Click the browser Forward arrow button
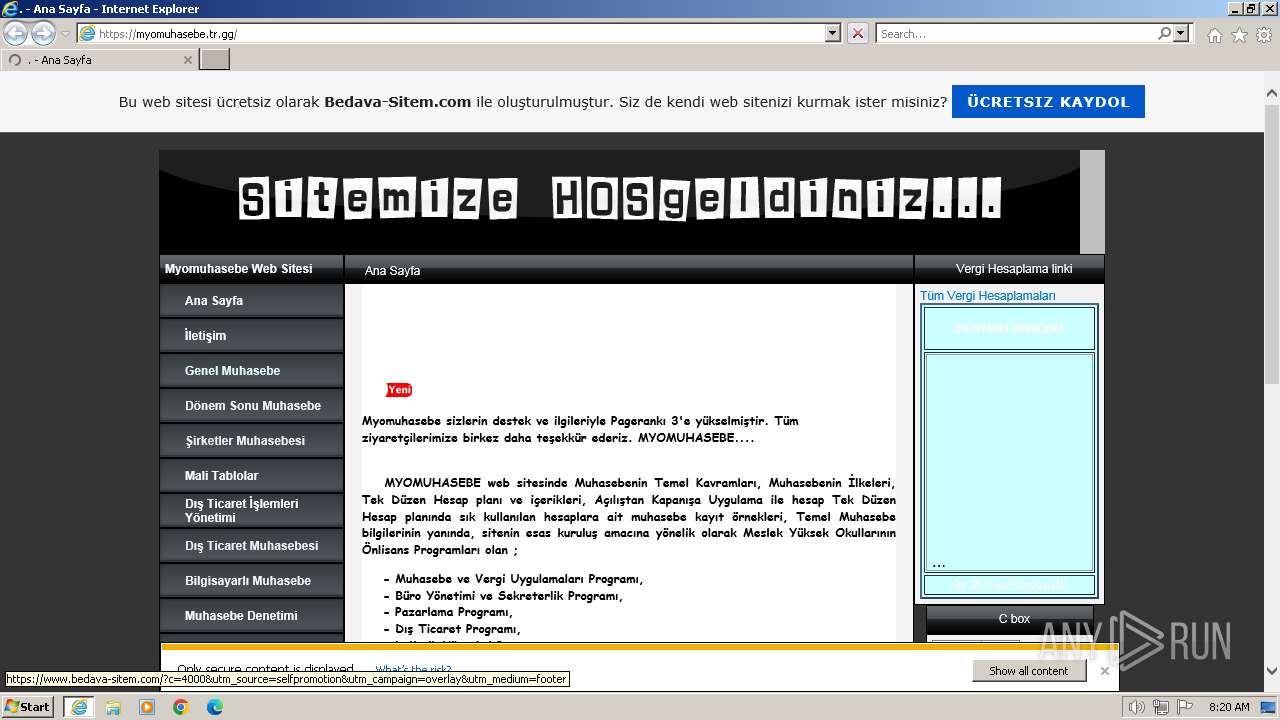This screenshot has height=720, width=1280. click(43, 33)
